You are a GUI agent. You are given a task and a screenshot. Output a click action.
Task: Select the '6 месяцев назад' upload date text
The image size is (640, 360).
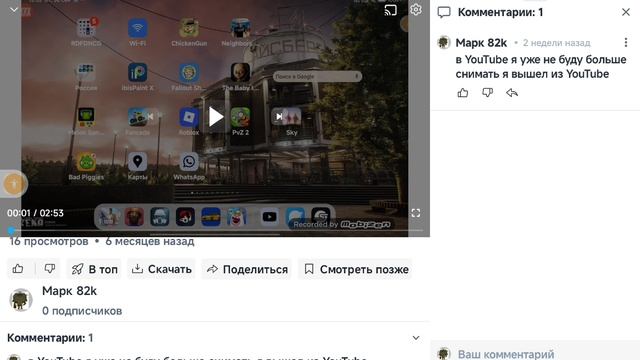[x=150, y=241]
